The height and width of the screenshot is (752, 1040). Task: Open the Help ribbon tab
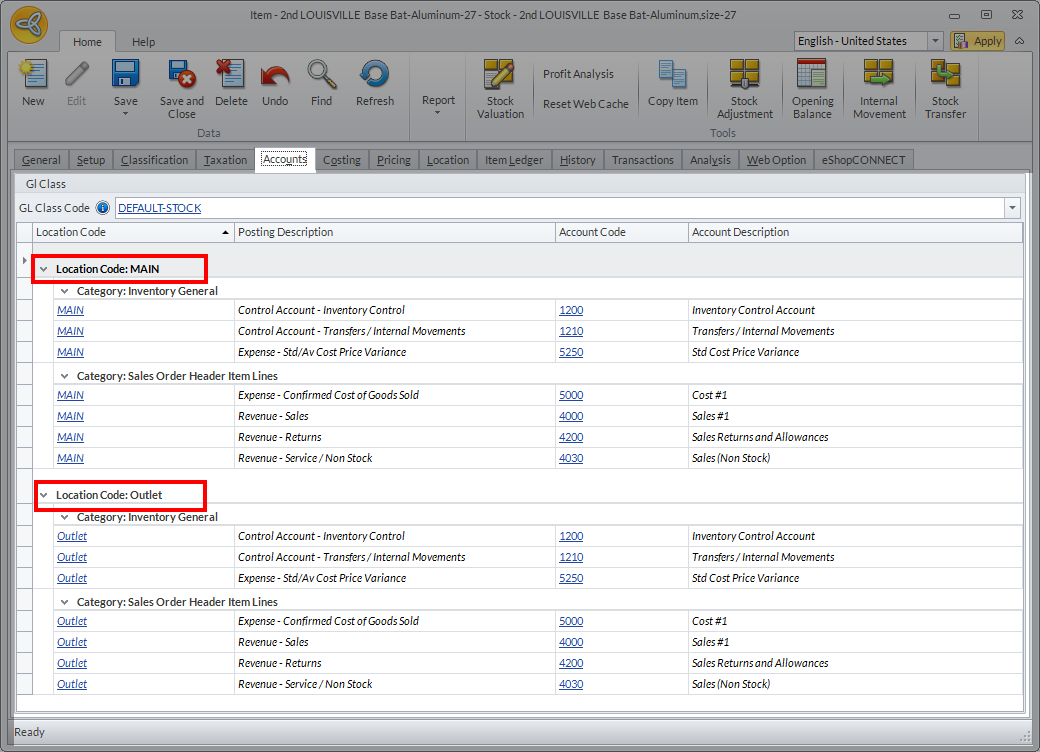pyautogui.click(x=144, y=42)
